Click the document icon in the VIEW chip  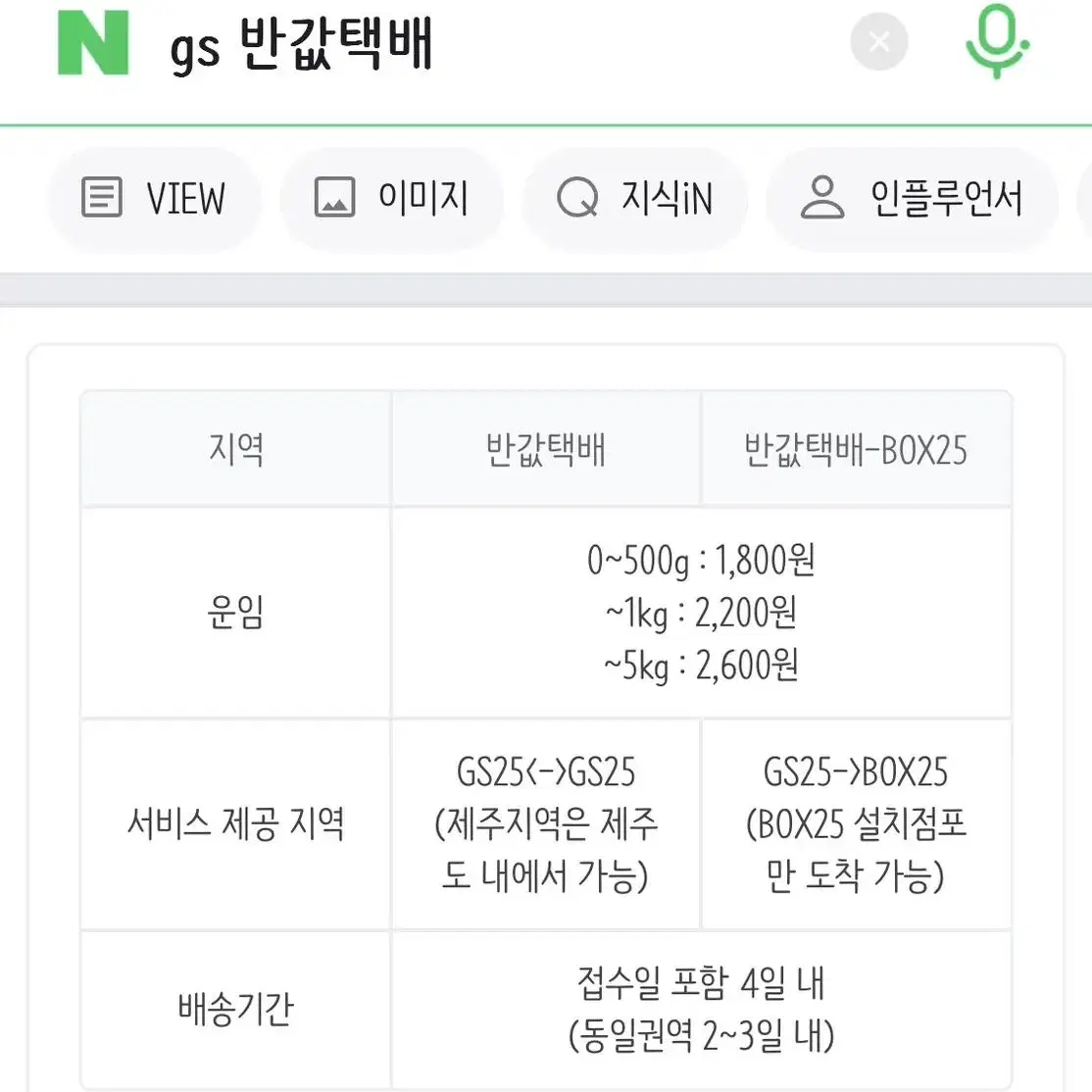click(102, 197)
